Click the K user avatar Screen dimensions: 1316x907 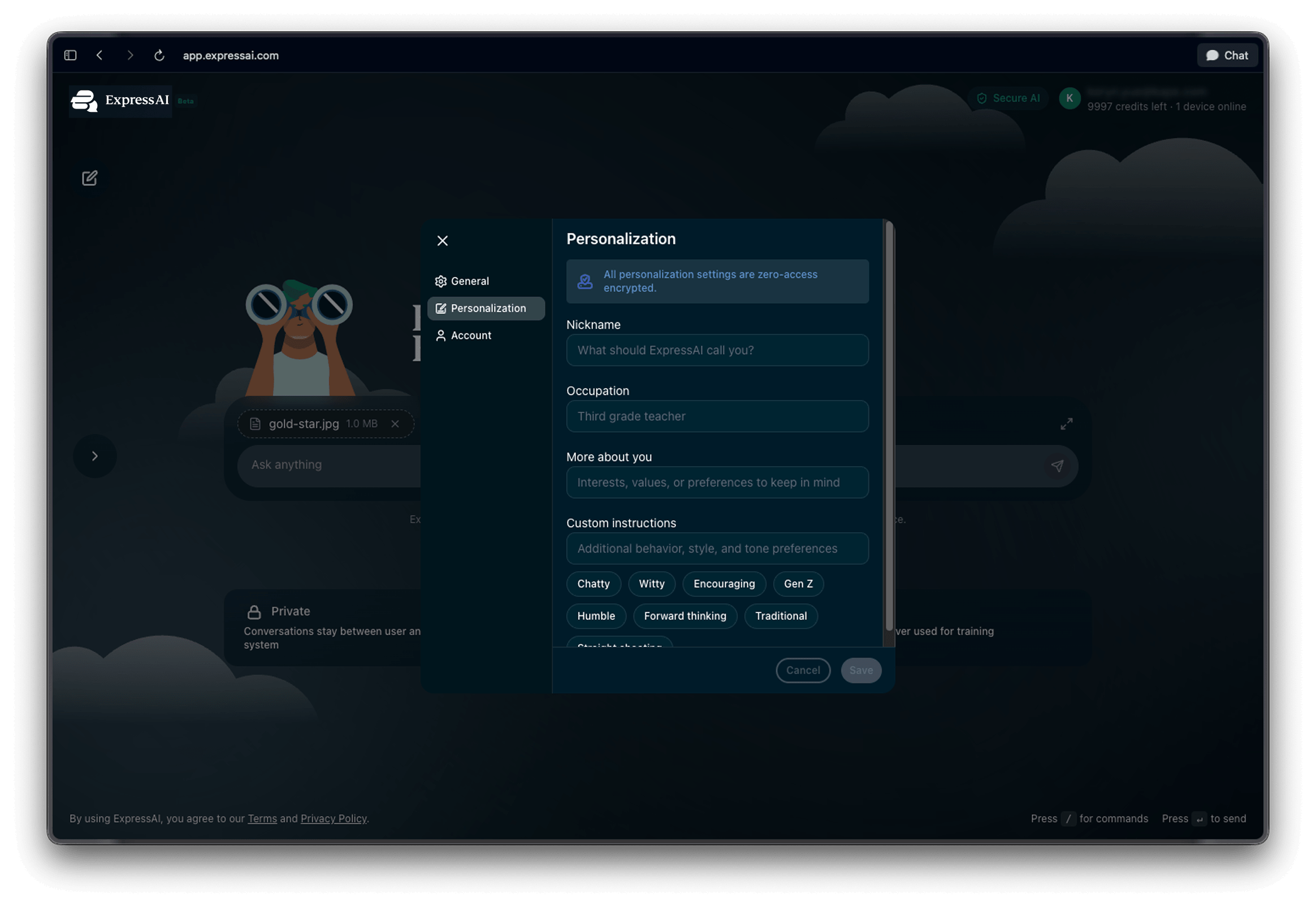tap(1070, 98)
